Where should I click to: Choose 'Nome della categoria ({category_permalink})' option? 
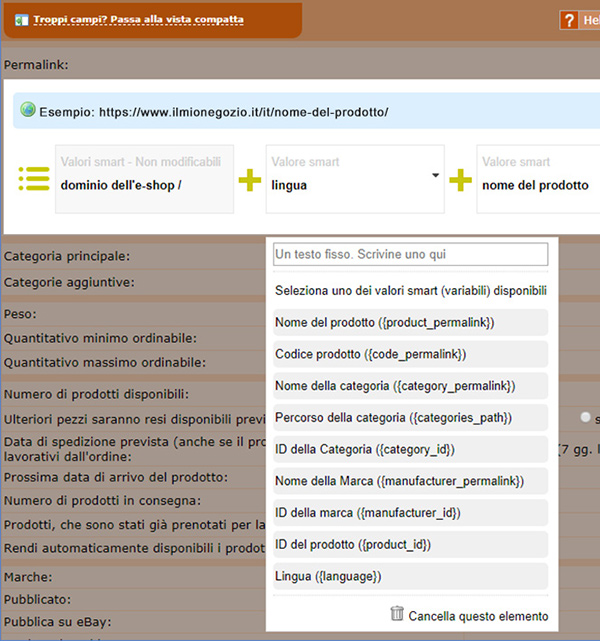click(410, 386)
